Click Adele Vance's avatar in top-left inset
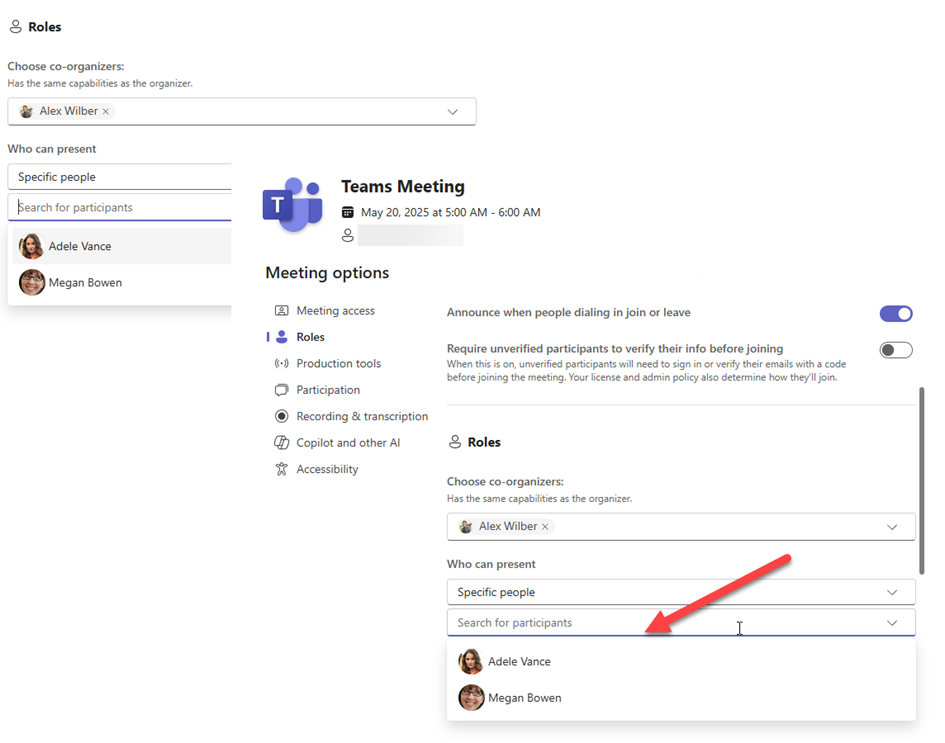The height and width of the screenshot is (743, 945). click(x=32, y=246)
